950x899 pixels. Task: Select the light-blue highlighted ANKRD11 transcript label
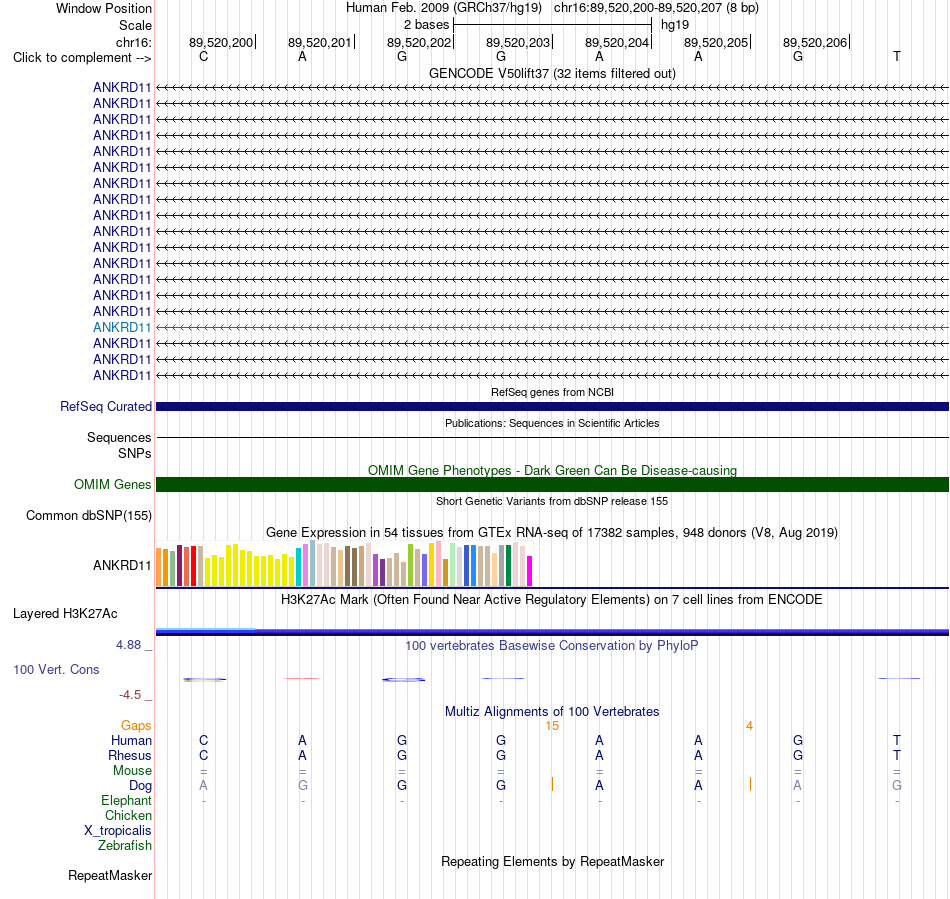[x=122, y=327]
